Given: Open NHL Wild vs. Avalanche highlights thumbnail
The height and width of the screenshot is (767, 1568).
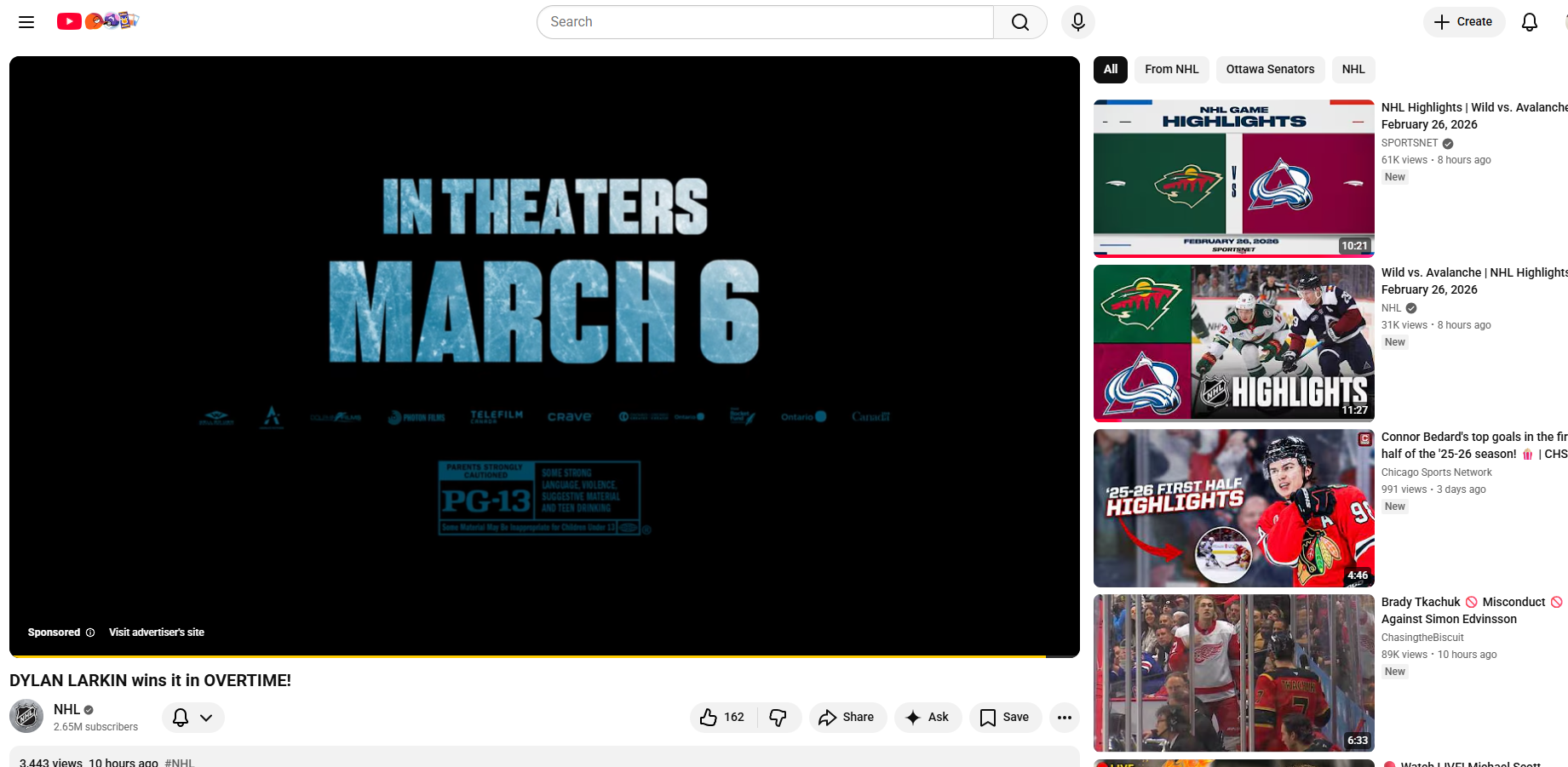Looking at the screenshot, I should [1233, 343].
